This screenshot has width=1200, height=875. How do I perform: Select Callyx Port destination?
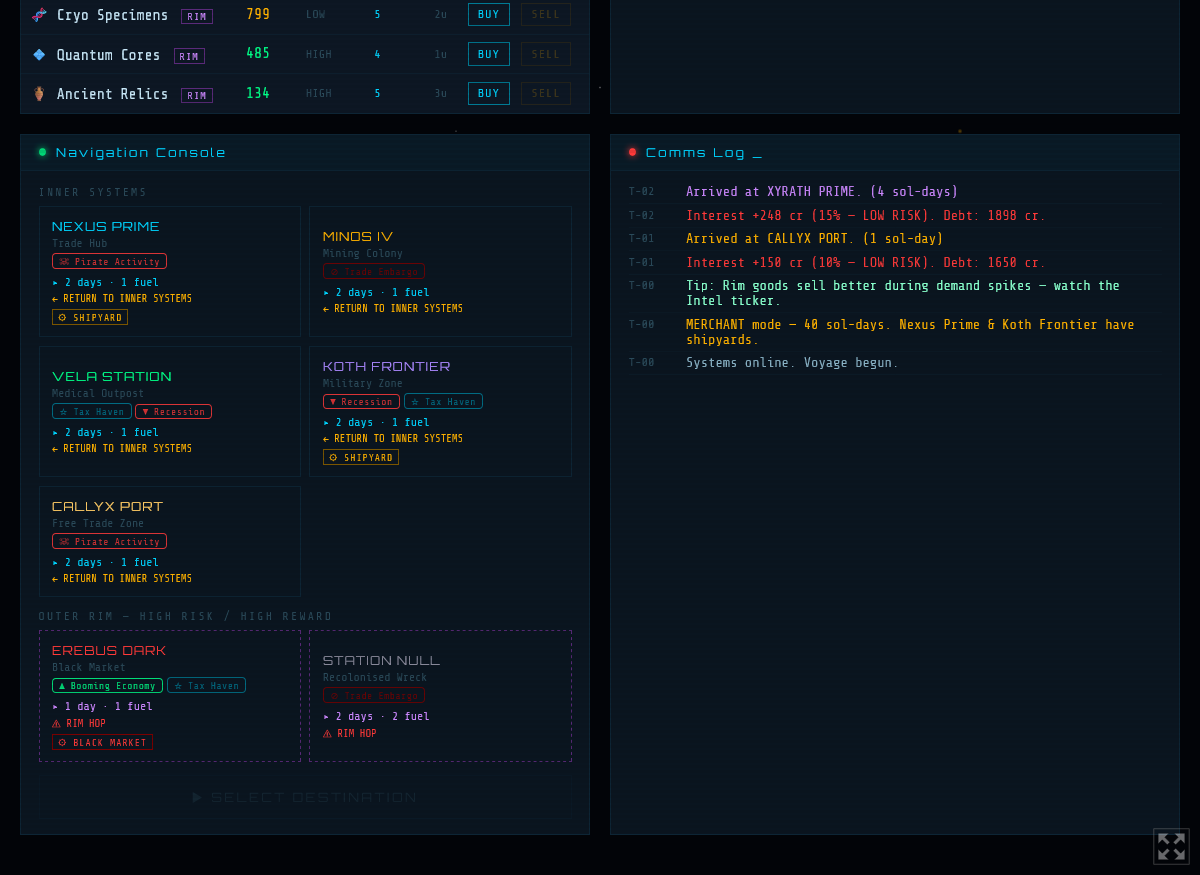coord(170,542)
